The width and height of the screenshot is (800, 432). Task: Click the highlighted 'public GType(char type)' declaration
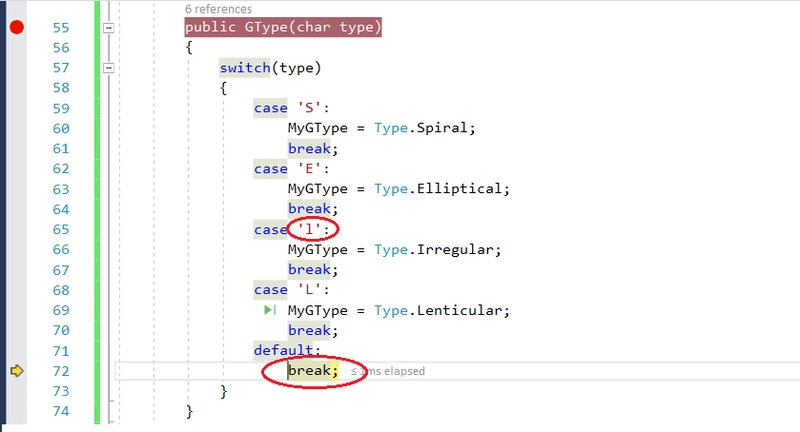[283, 28]
